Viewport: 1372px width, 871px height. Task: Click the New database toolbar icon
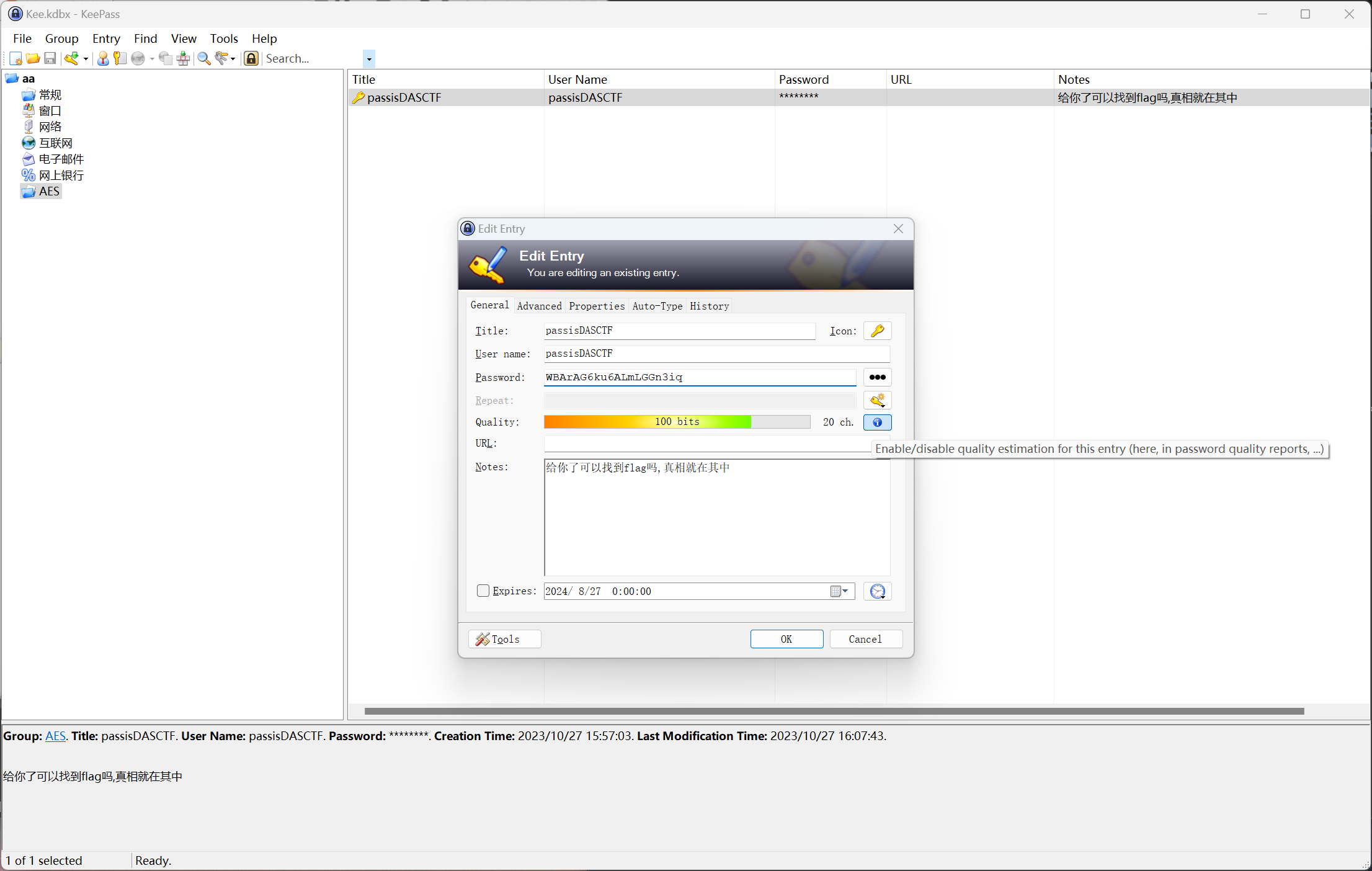point(16,58)
